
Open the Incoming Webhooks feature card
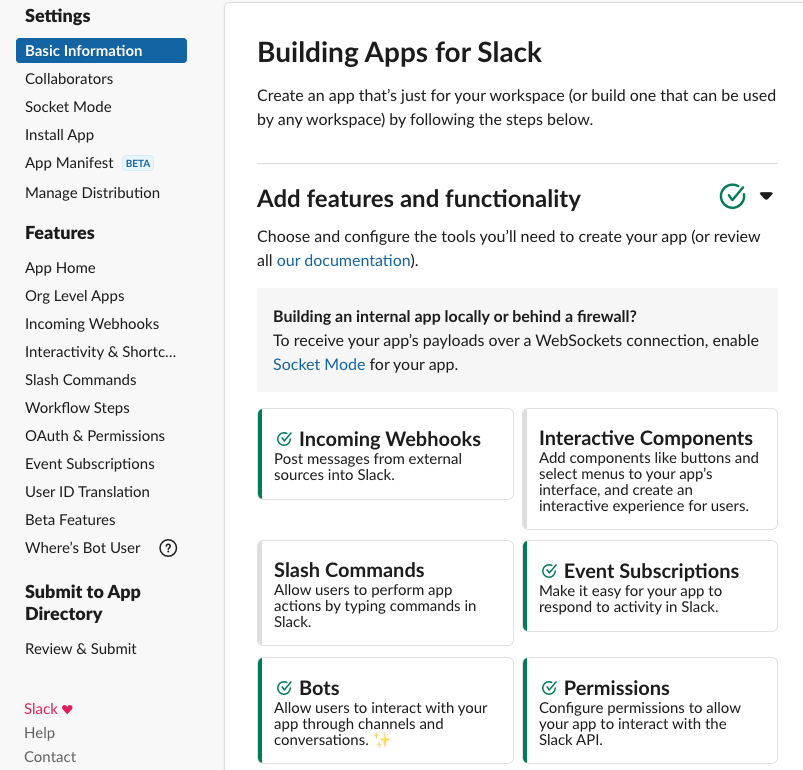(386, 454)
